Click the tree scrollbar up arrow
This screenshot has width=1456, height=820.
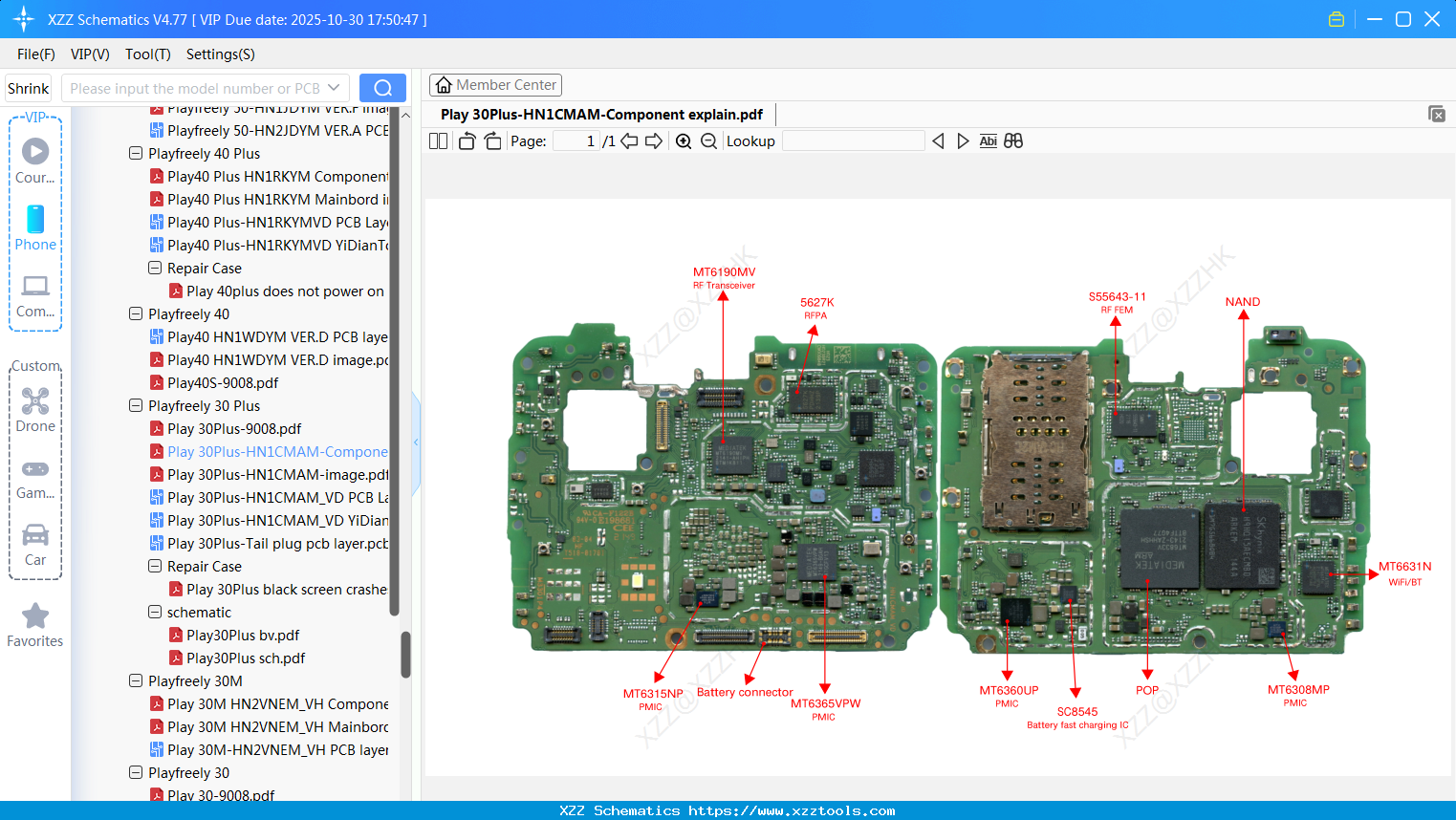[x=405, y=115]
